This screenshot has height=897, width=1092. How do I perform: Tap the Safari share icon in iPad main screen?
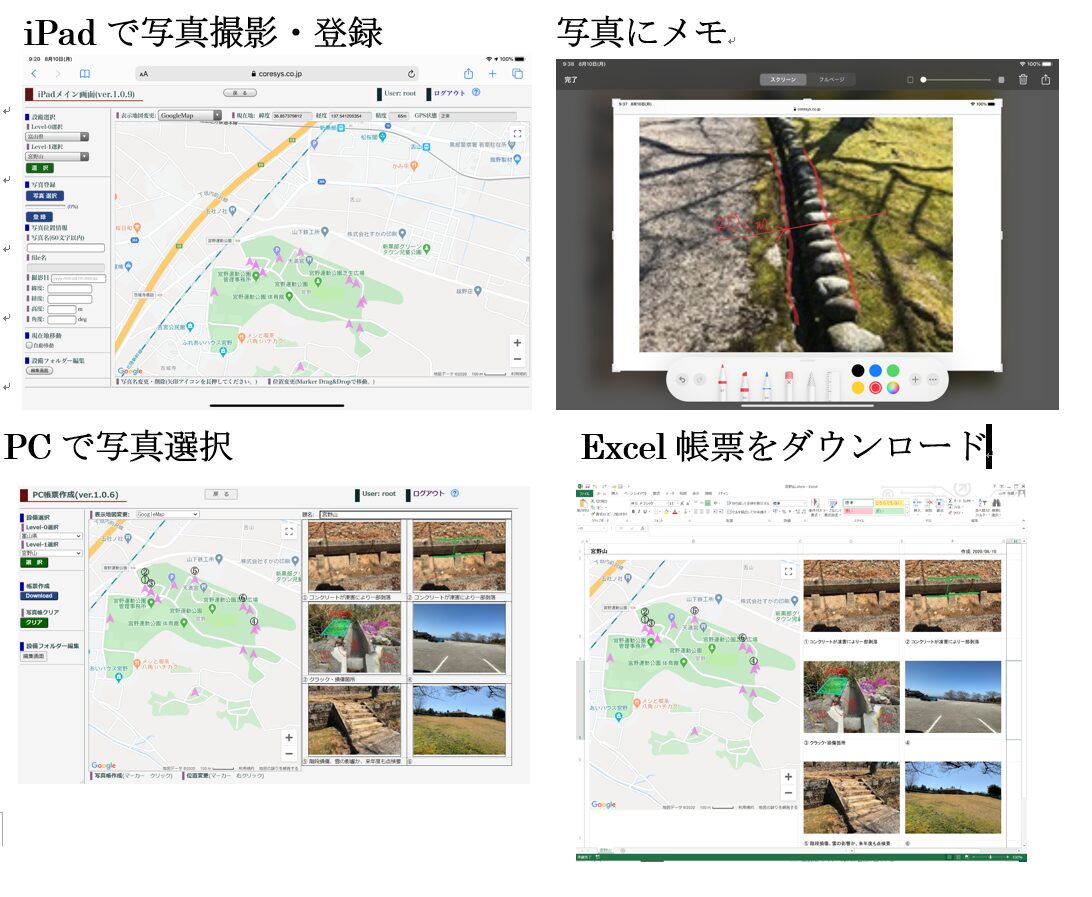pos(469,74)
